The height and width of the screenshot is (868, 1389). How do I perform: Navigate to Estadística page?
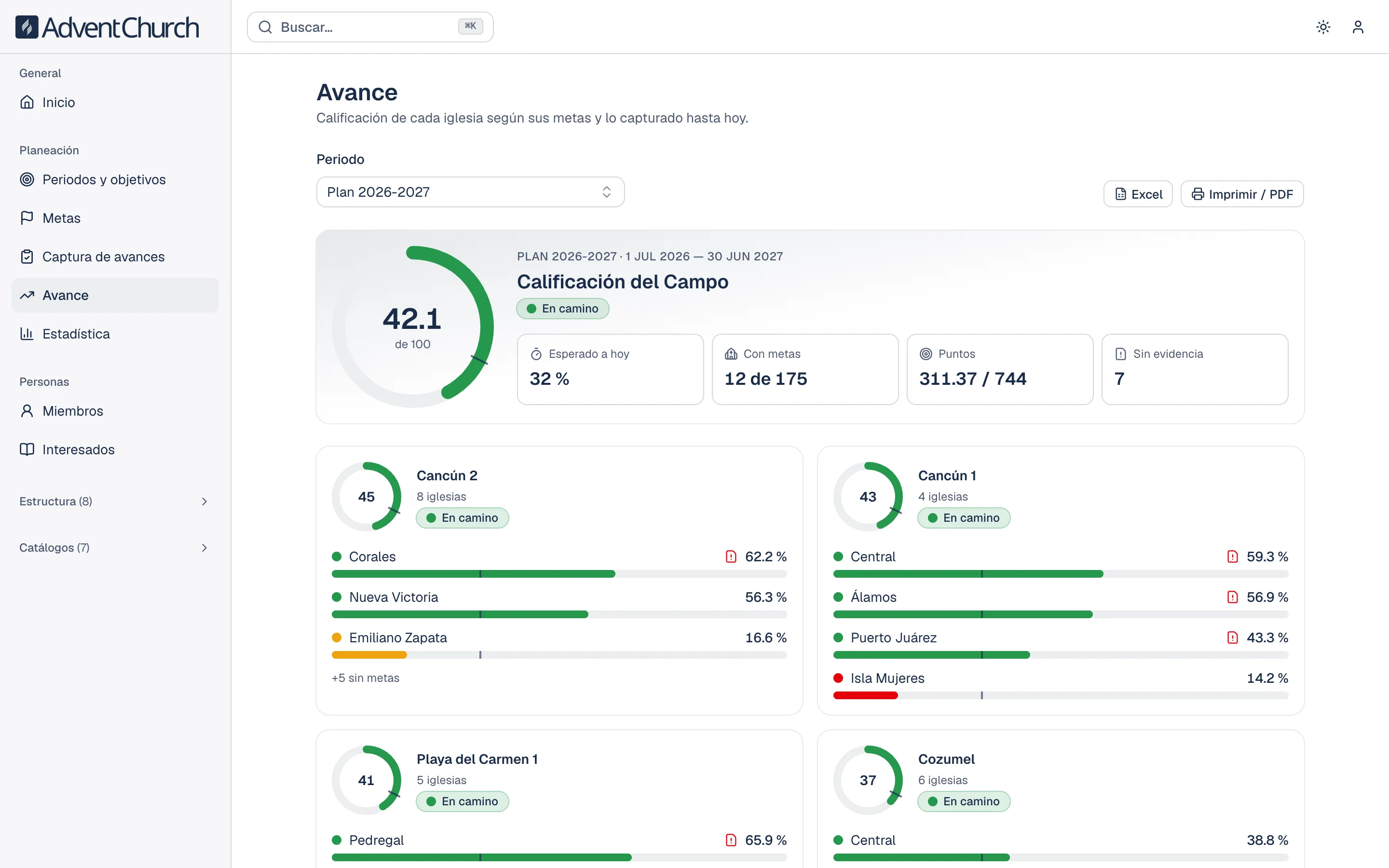pos(115,334)
